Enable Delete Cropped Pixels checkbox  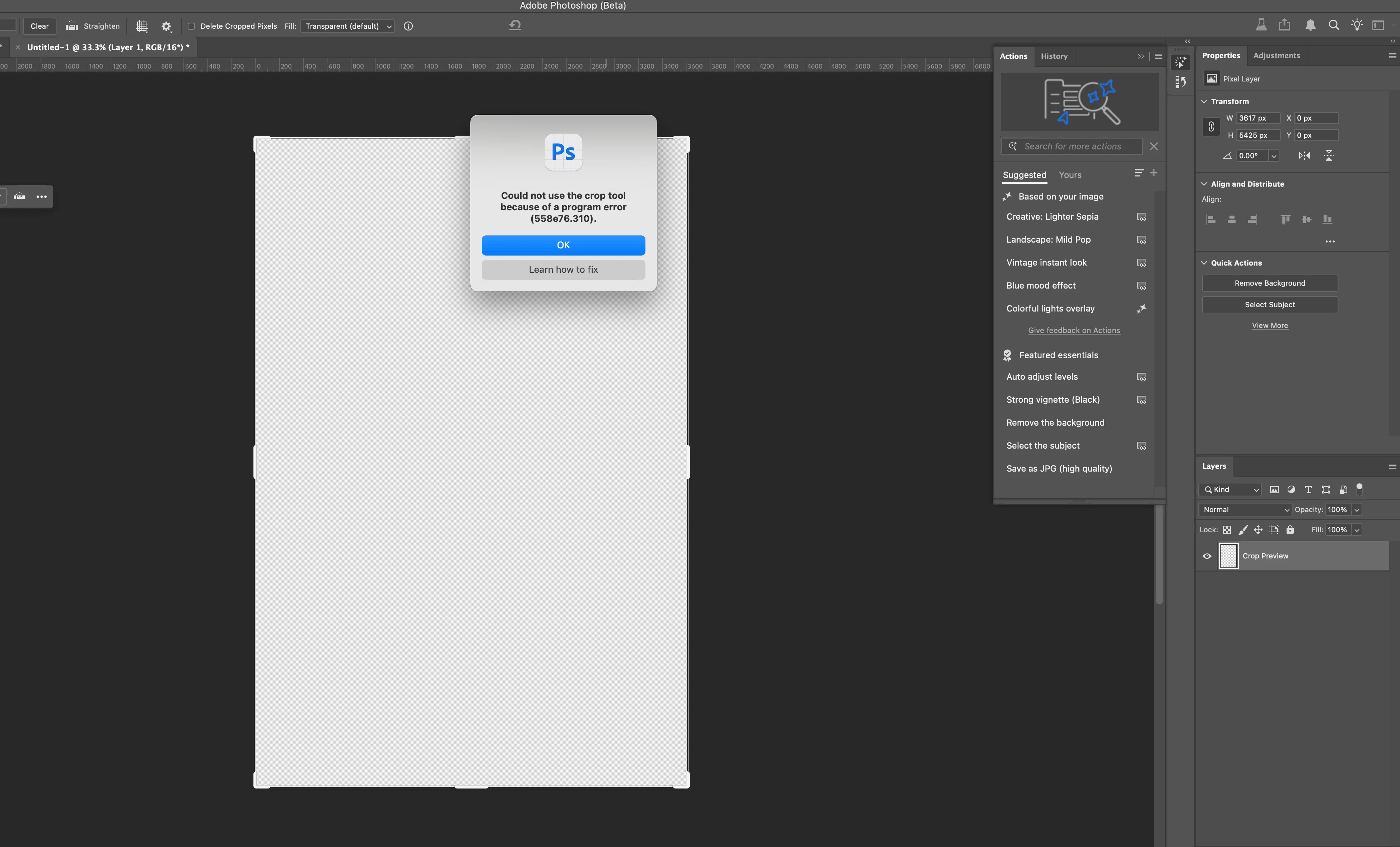click(191, 26)
